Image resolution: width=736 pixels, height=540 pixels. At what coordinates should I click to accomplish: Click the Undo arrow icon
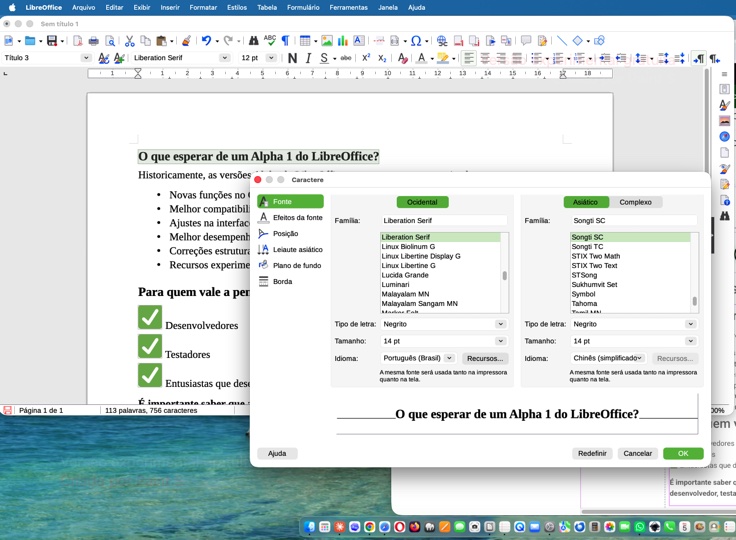tap(206, 41)
